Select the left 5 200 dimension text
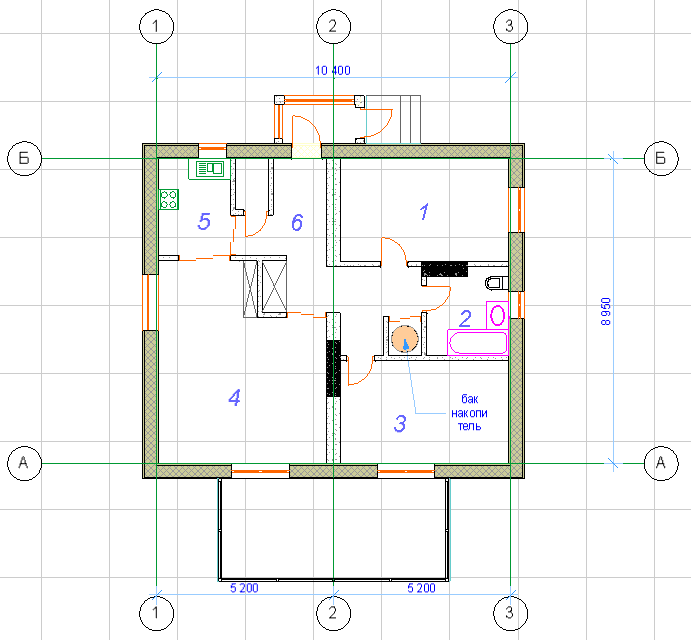691x640 pixels. pyautogui.click(x=244, y=588)
